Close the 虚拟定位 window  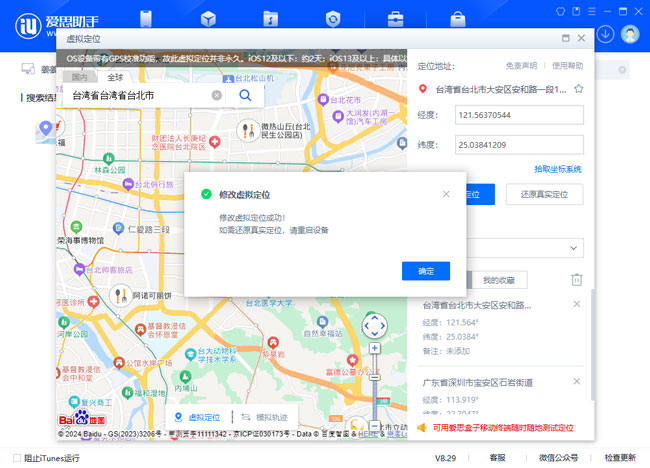point(581,38)
